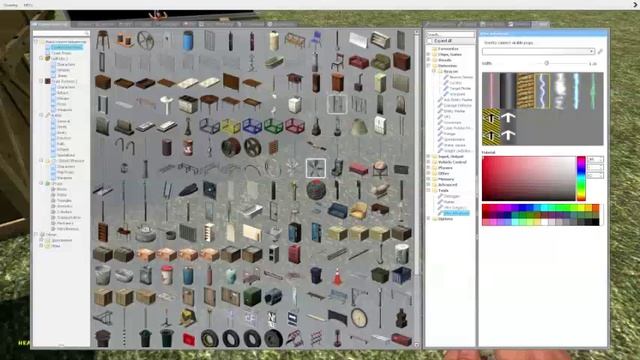The height and width of the screenshot is (360, 640).
Task: Tick the Expand all checkbox
Action: [429, 41]
